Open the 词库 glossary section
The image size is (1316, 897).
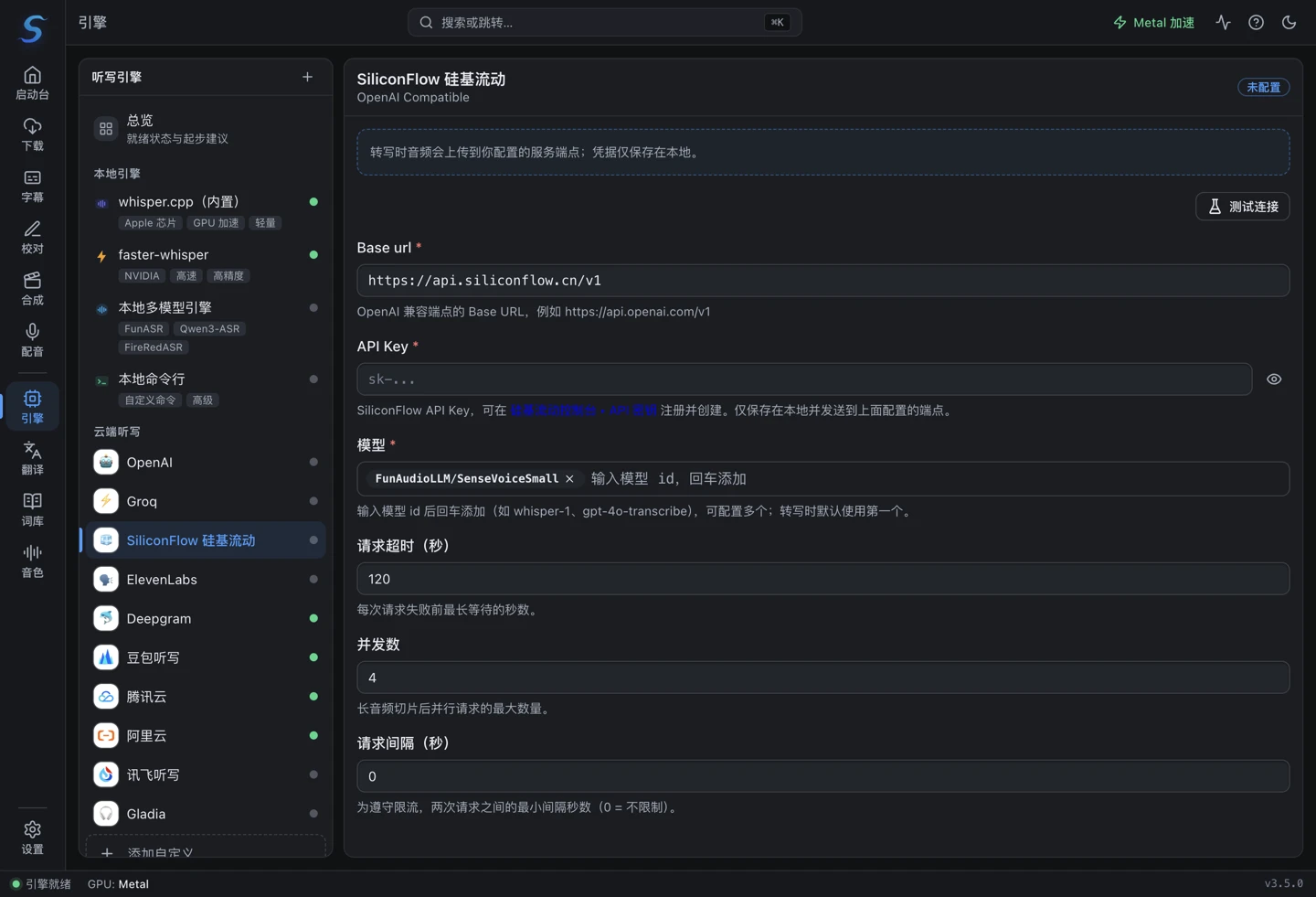(32, 508)
